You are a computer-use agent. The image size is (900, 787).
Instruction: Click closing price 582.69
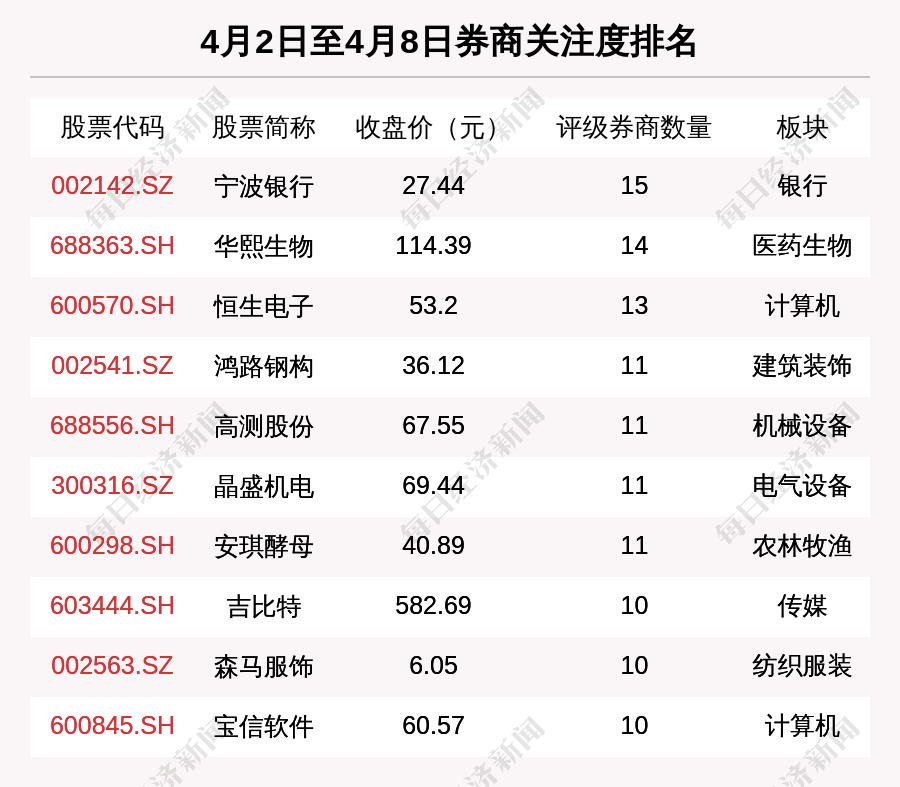[x=433, y=606]
